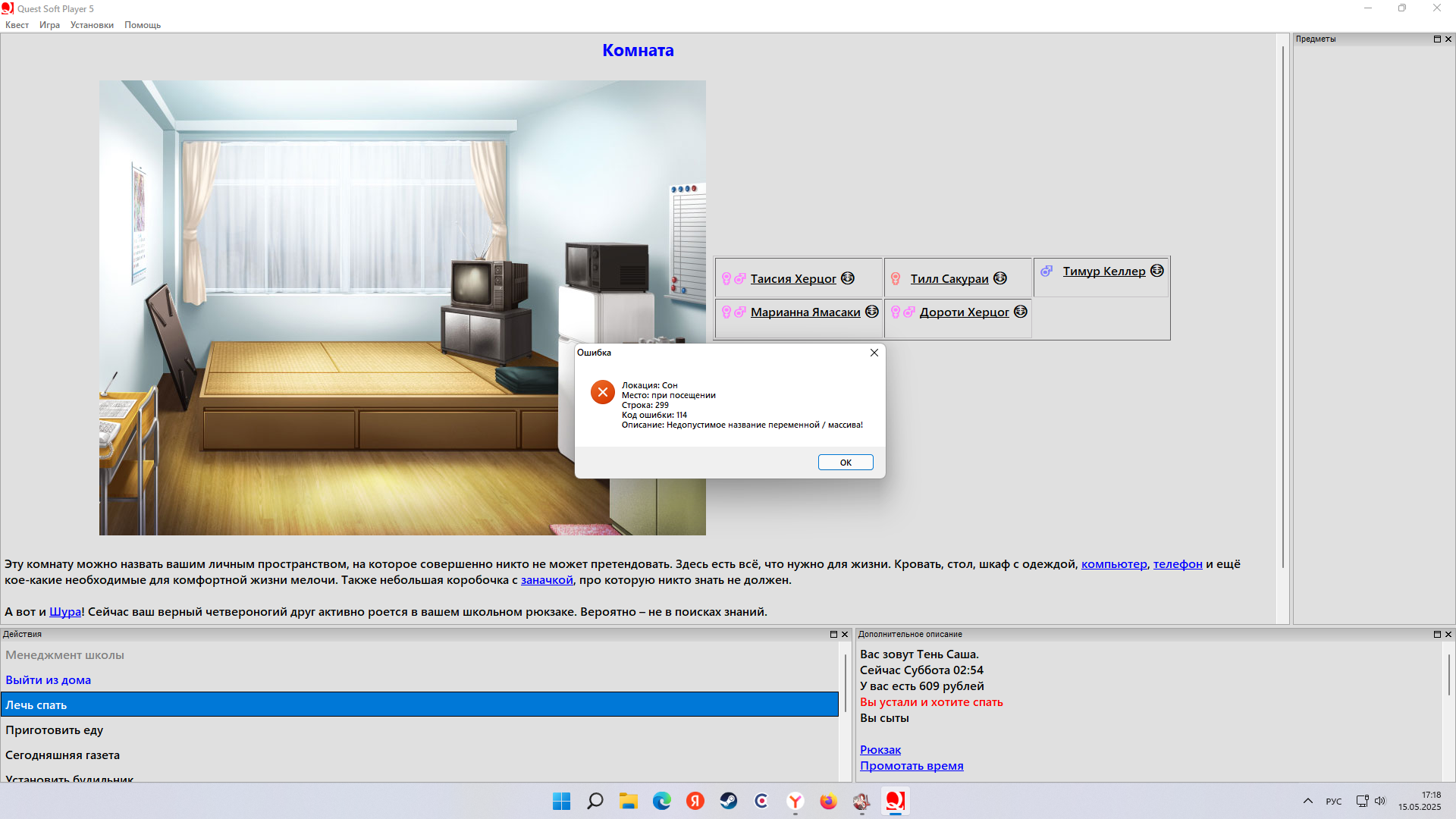Screen dimensions: 1456x819
Task: Close the Действия panel
Action: [845, 634]
